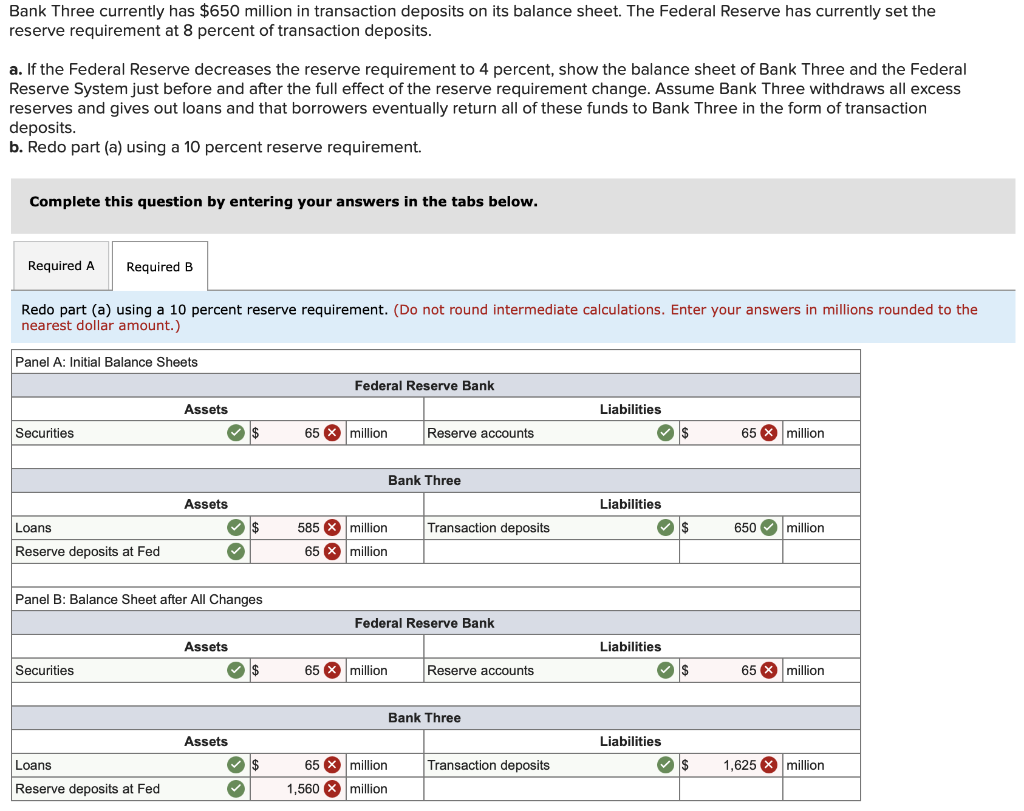Click 'Complete this question by entering your answers' text

coord(283,201)
